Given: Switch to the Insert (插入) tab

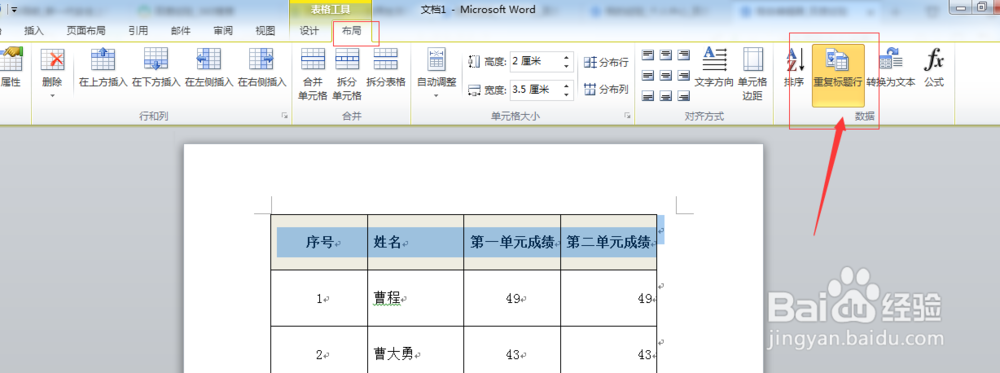Looking at the screenshot, I should 34,31.
